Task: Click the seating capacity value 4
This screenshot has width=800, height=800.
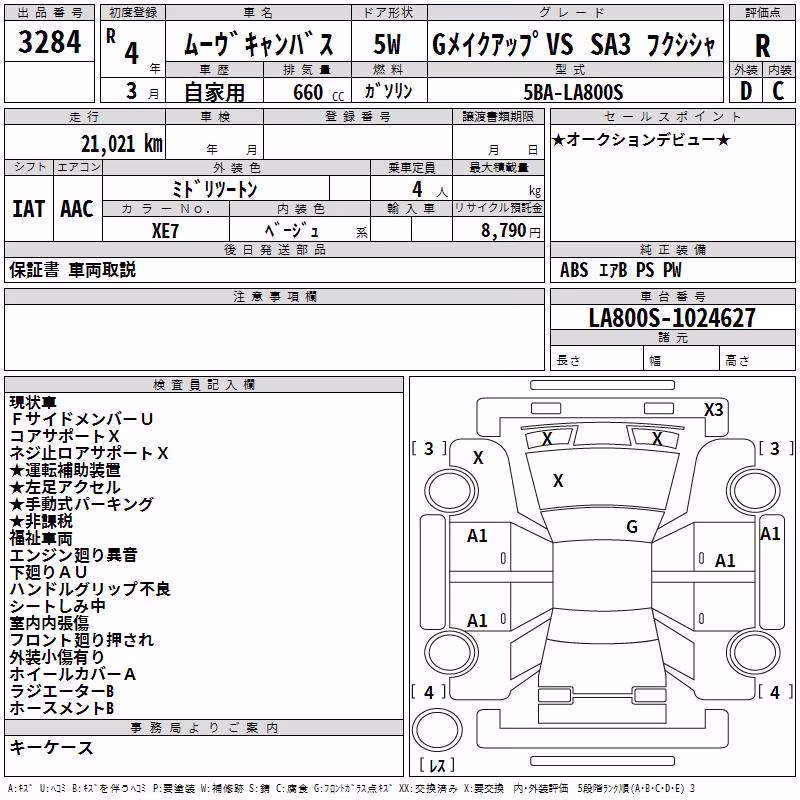Action: 417,189
